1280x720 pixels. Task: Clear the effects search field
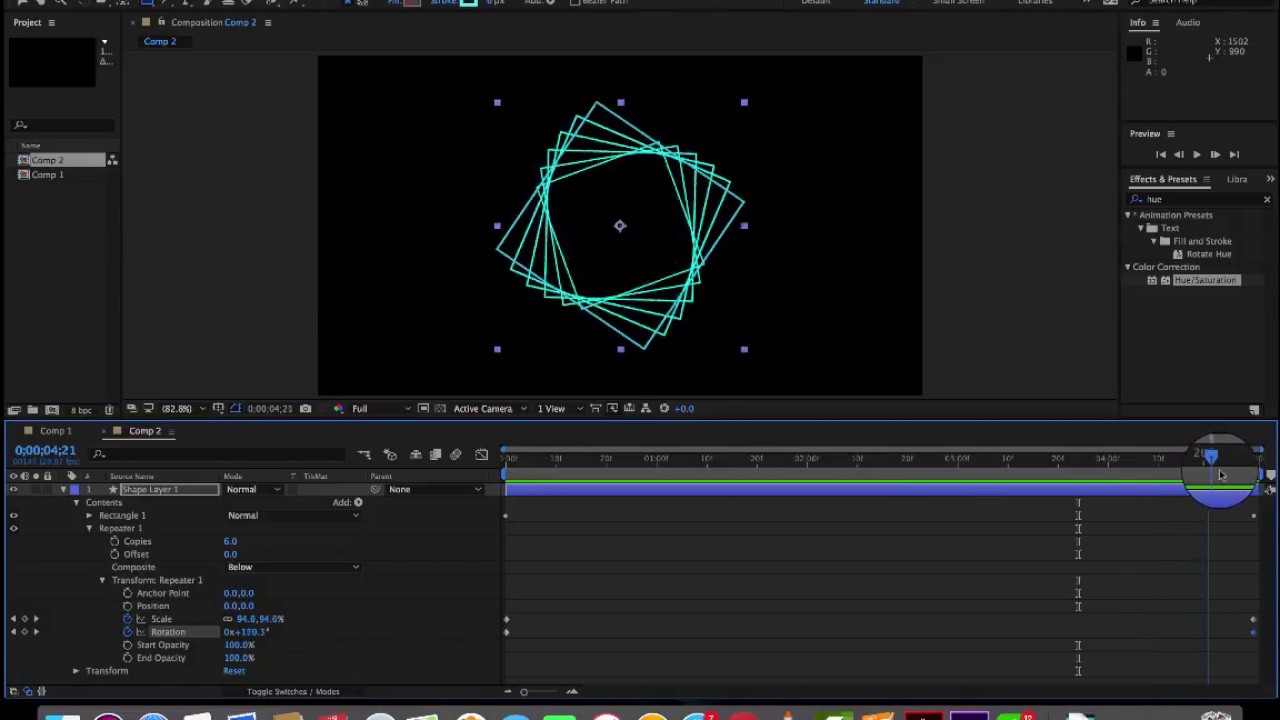[1267, 200]
